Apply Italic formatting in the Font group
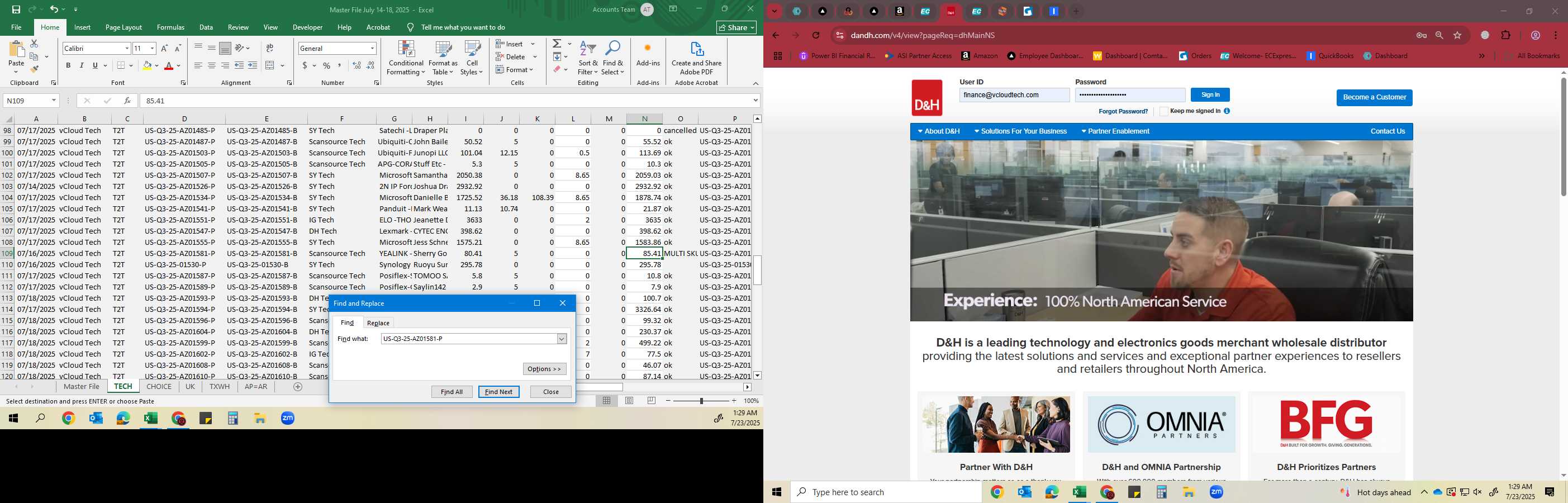Viewport: 1568px width, 503px height. click(82, 66)
